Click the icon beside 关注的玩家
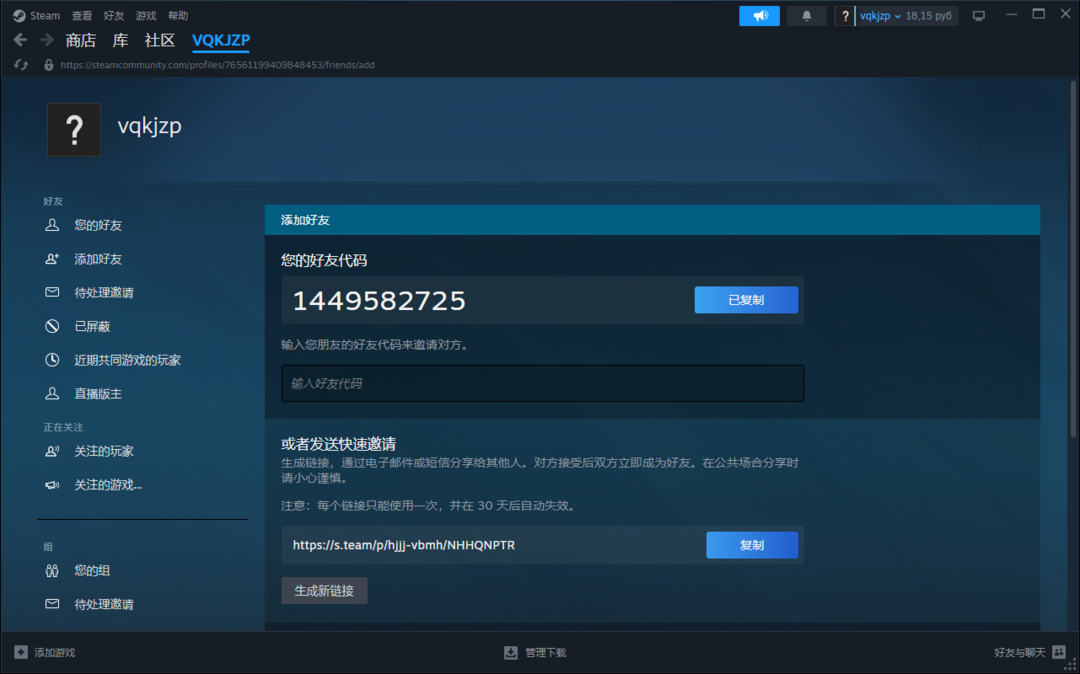1080x674 pixels. coord(52,452)
